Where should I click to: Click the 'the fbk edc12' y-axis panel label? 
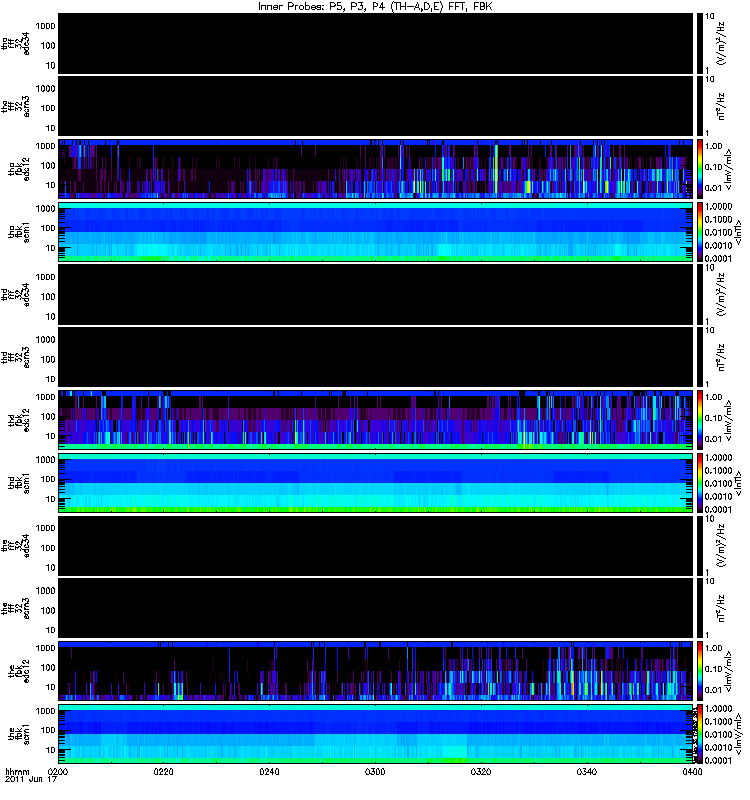point(19,669)
